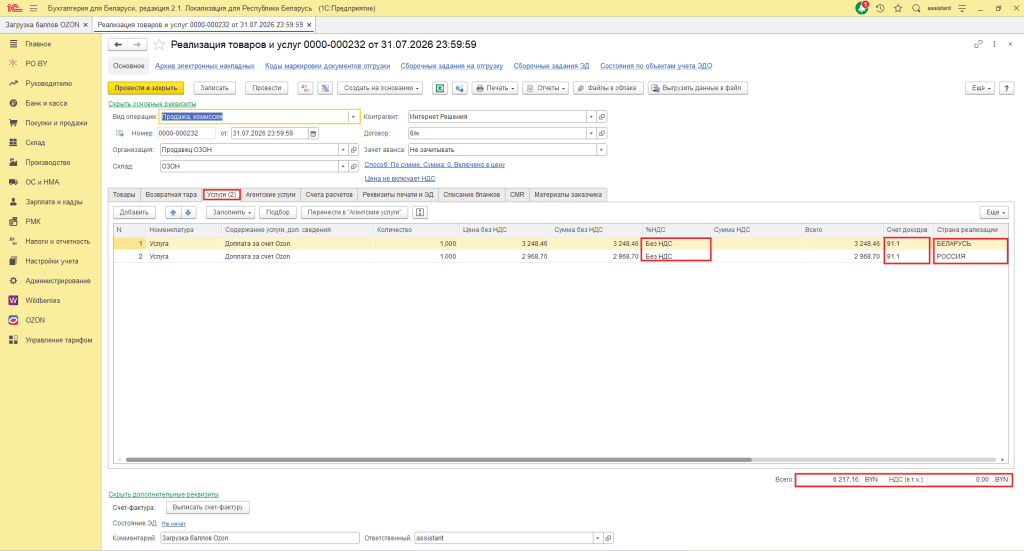
Task: Switch to the Товары tab
Action: (x=124, y=195)
